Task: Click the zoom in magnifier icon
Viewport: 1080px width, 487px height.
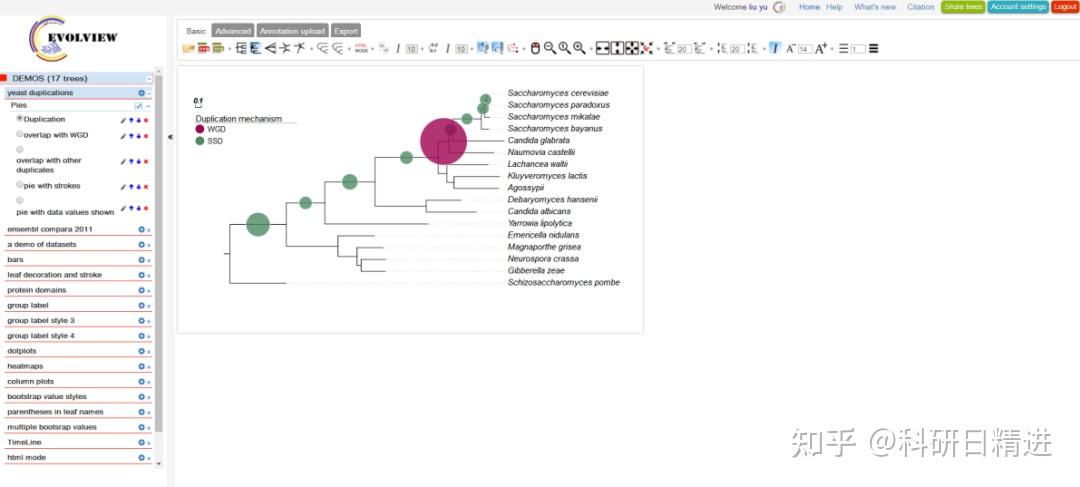Action: (x=579, y=48)
